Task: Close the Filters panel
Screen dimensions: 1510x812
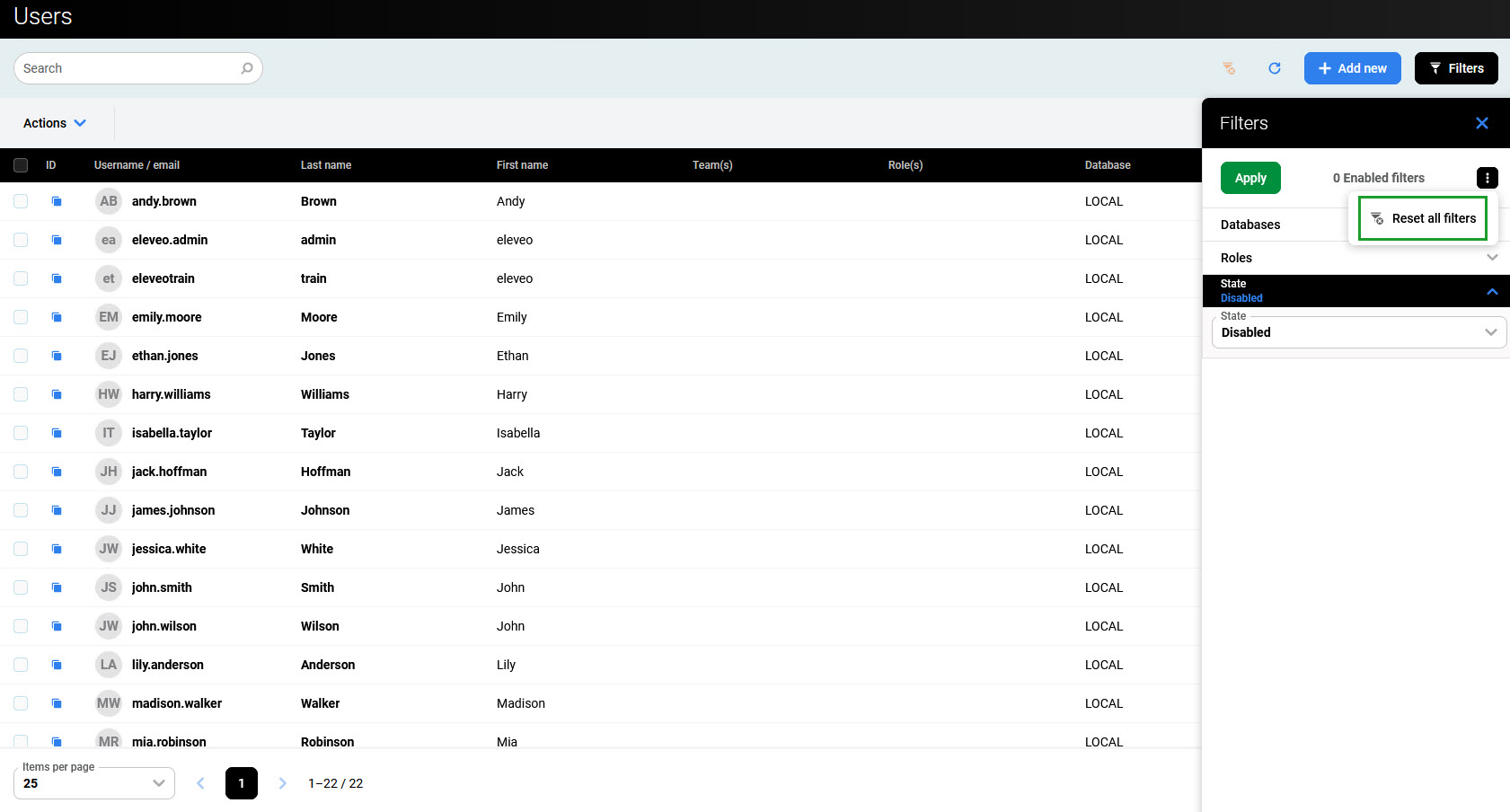Action: pyautogui.click(x=1481, y=123)
